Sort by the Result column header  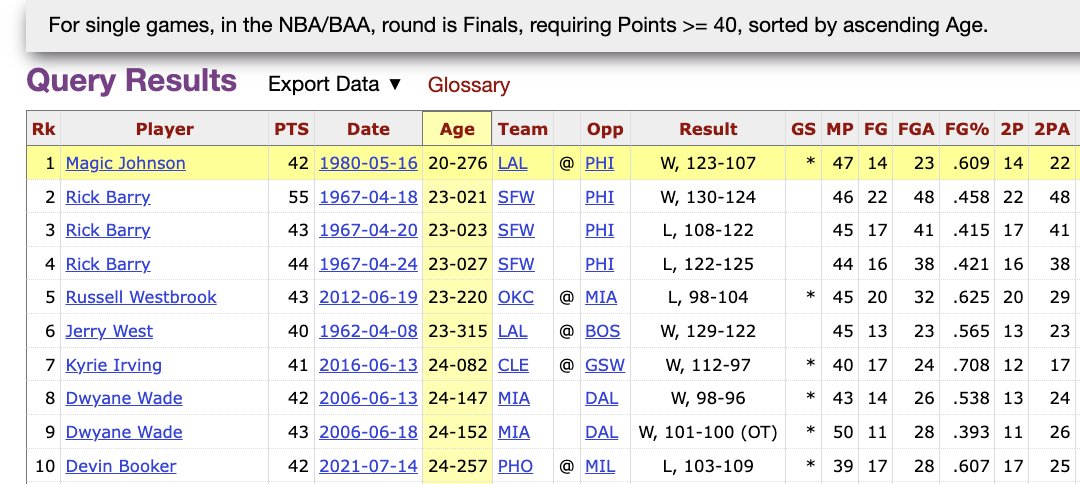708,129
